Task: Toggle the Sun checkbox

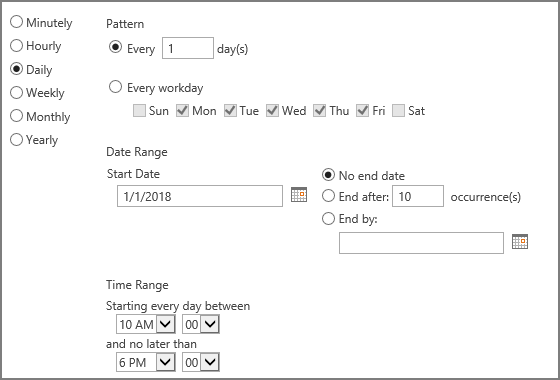Action: pos(139,111)
